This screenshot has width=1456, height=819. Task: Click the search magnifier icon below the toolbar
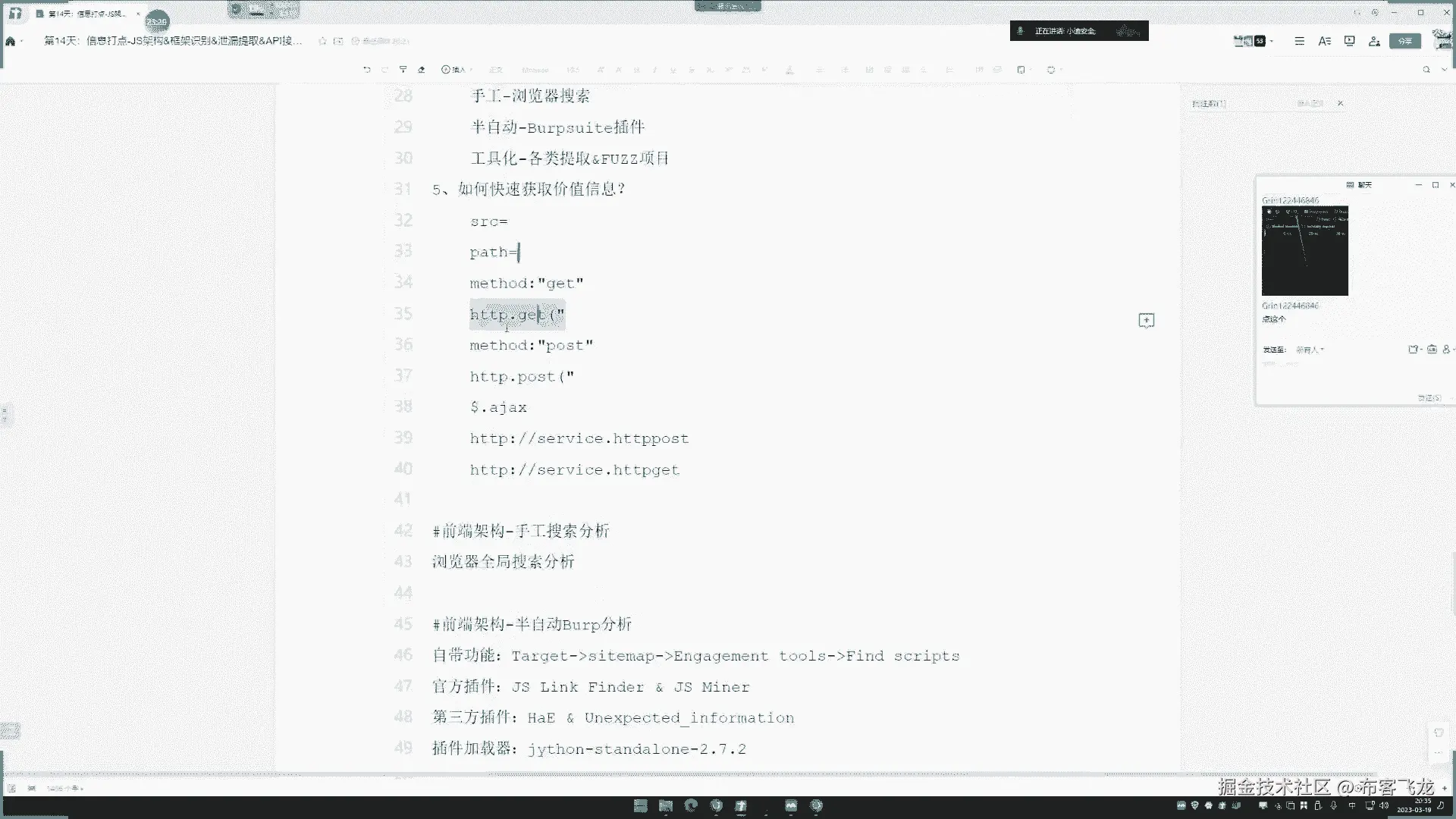click(1426, 70)
